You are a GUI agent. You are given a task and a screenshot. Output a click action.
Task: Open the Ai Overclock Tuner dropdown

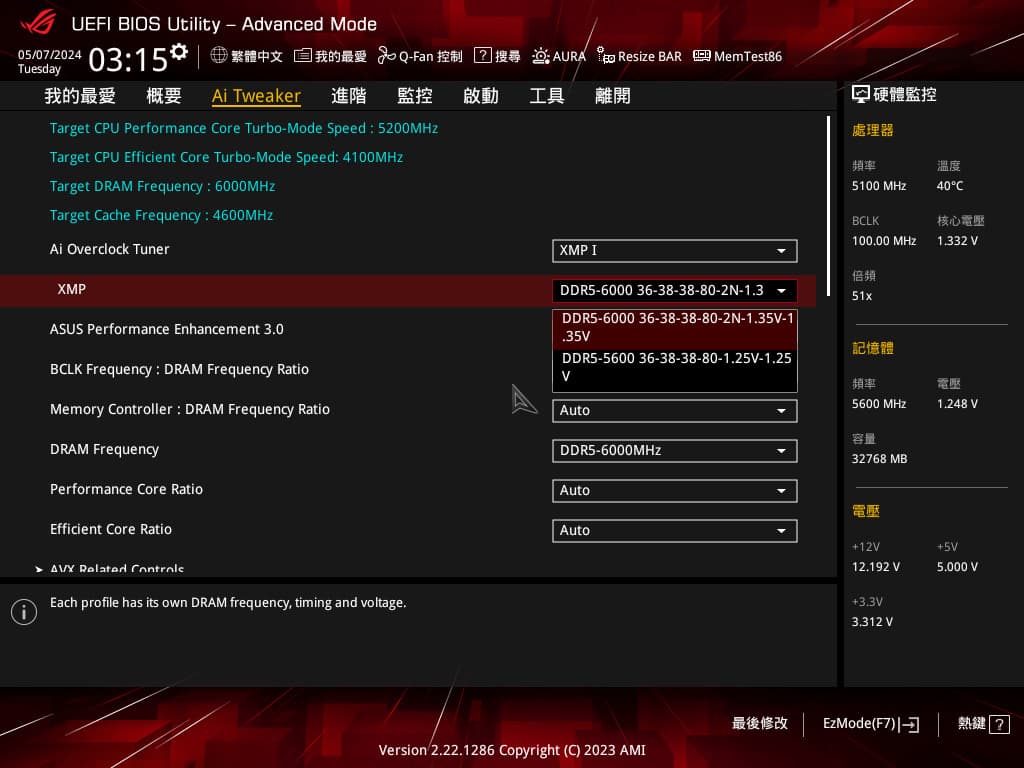pyautogui.click(x=675, y=251)
